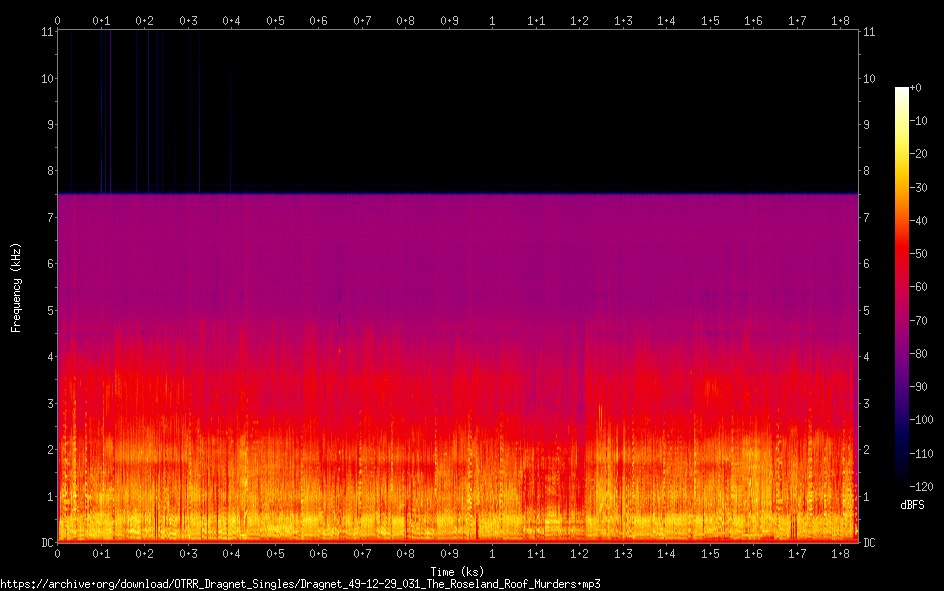
Task: Click the 1.8 tick on the top time axis
Action: [841, 20]
